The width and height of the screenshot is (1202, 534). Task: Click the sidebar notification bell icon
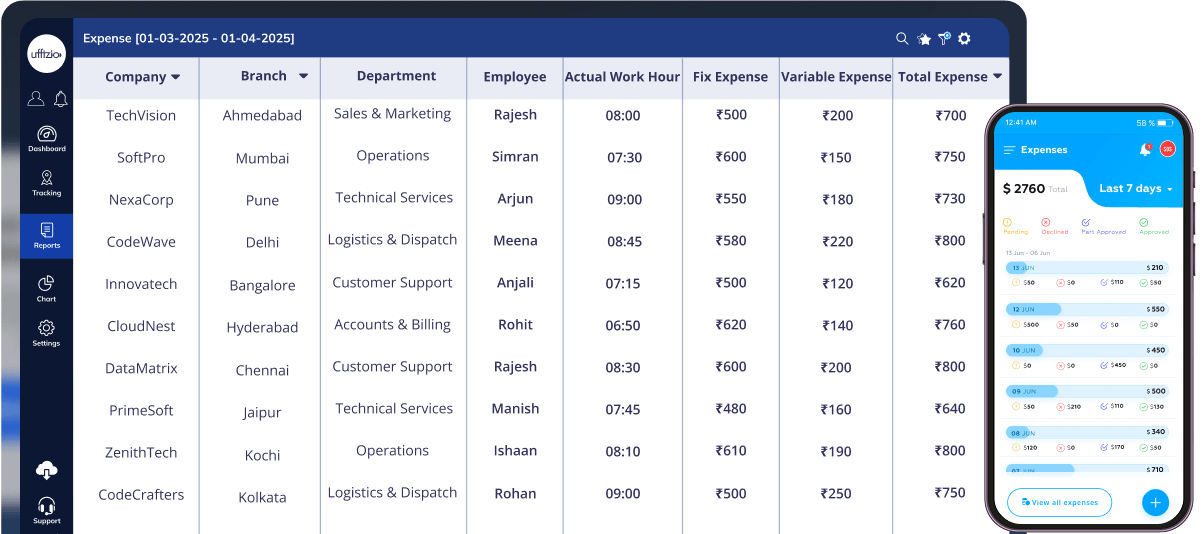60,98
